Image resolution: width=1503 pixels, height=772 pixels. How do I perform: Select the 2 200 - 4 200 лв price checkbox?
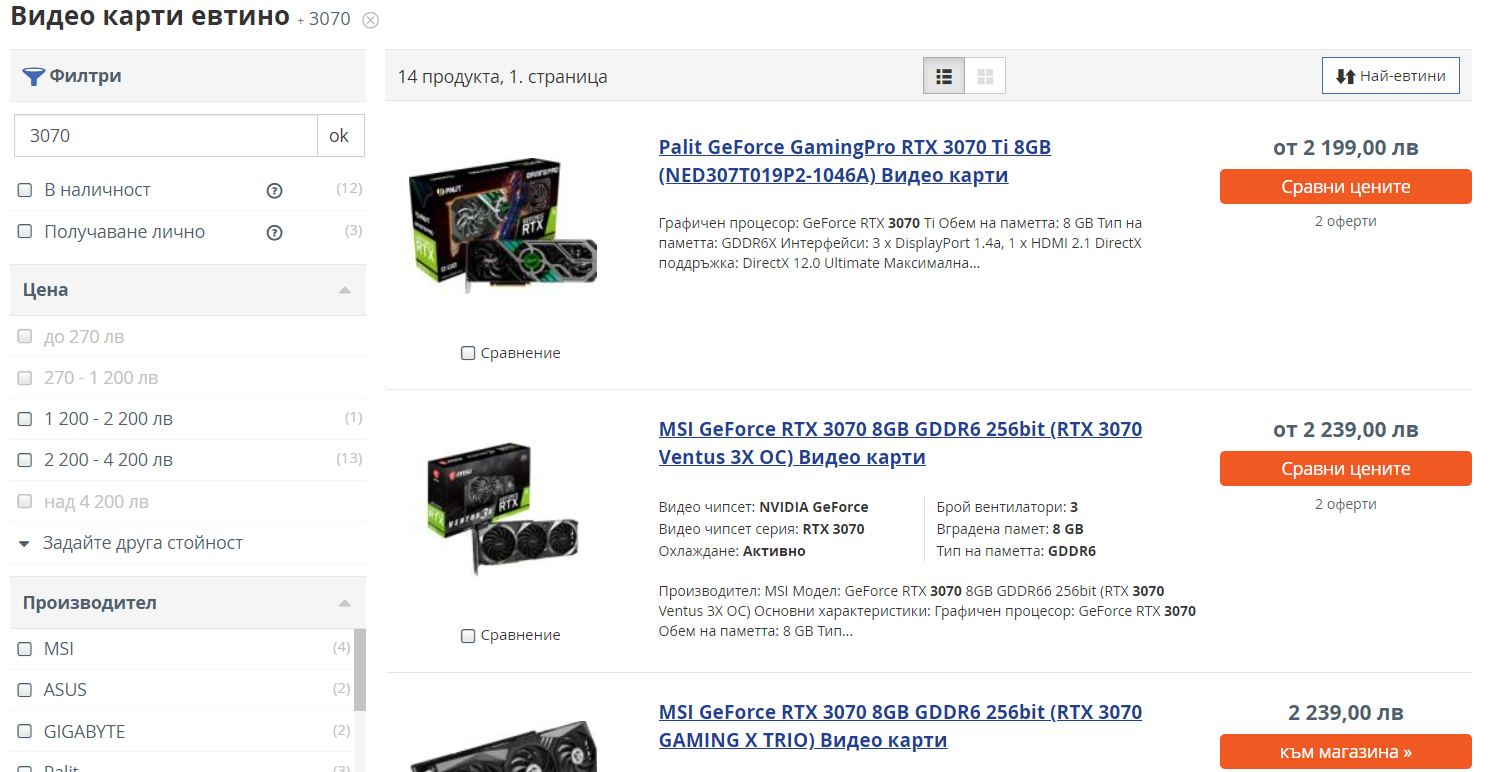tap(25, 460)
